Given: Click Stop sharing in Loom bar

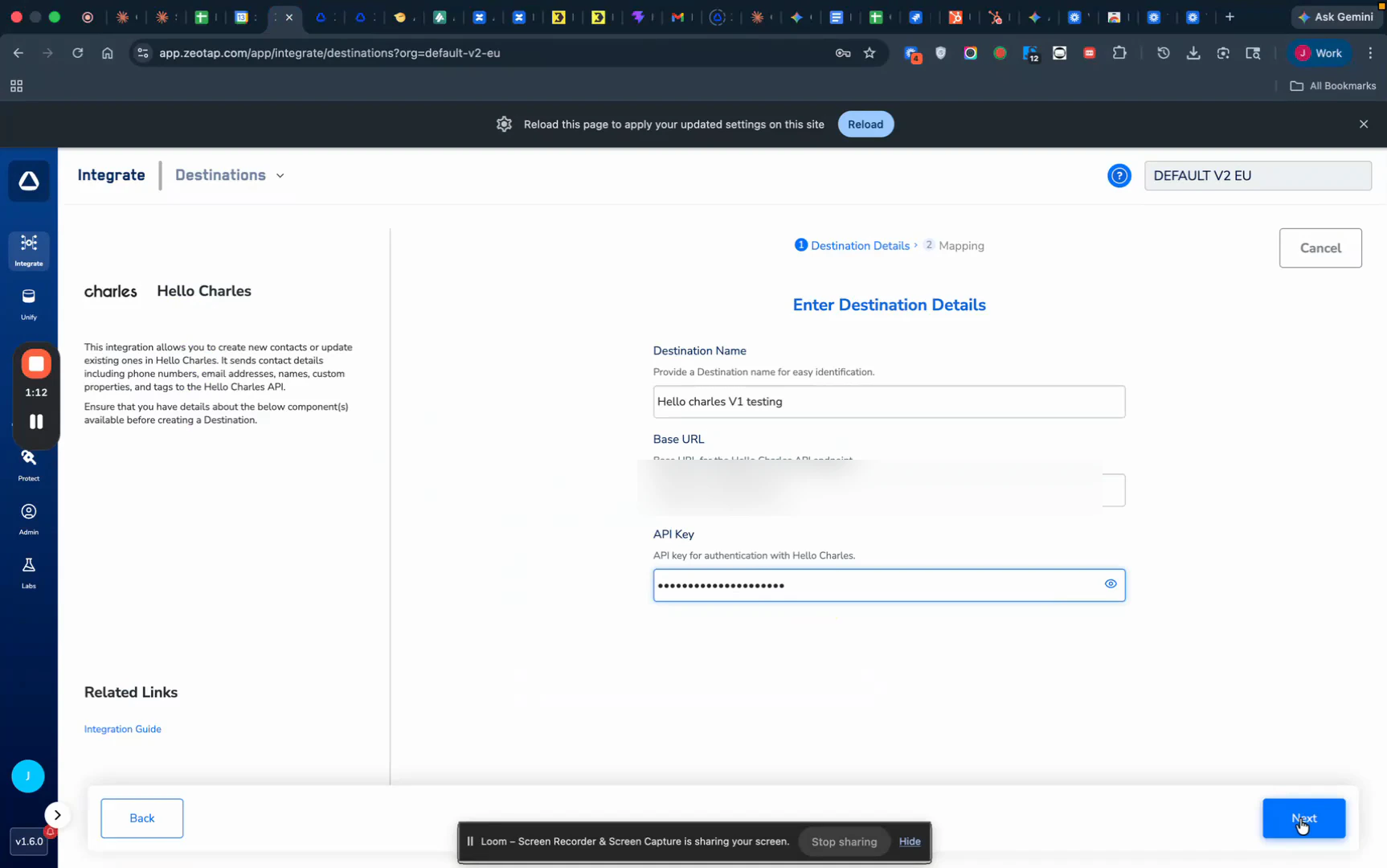Looking at the screenshot, I should (844, 841).
